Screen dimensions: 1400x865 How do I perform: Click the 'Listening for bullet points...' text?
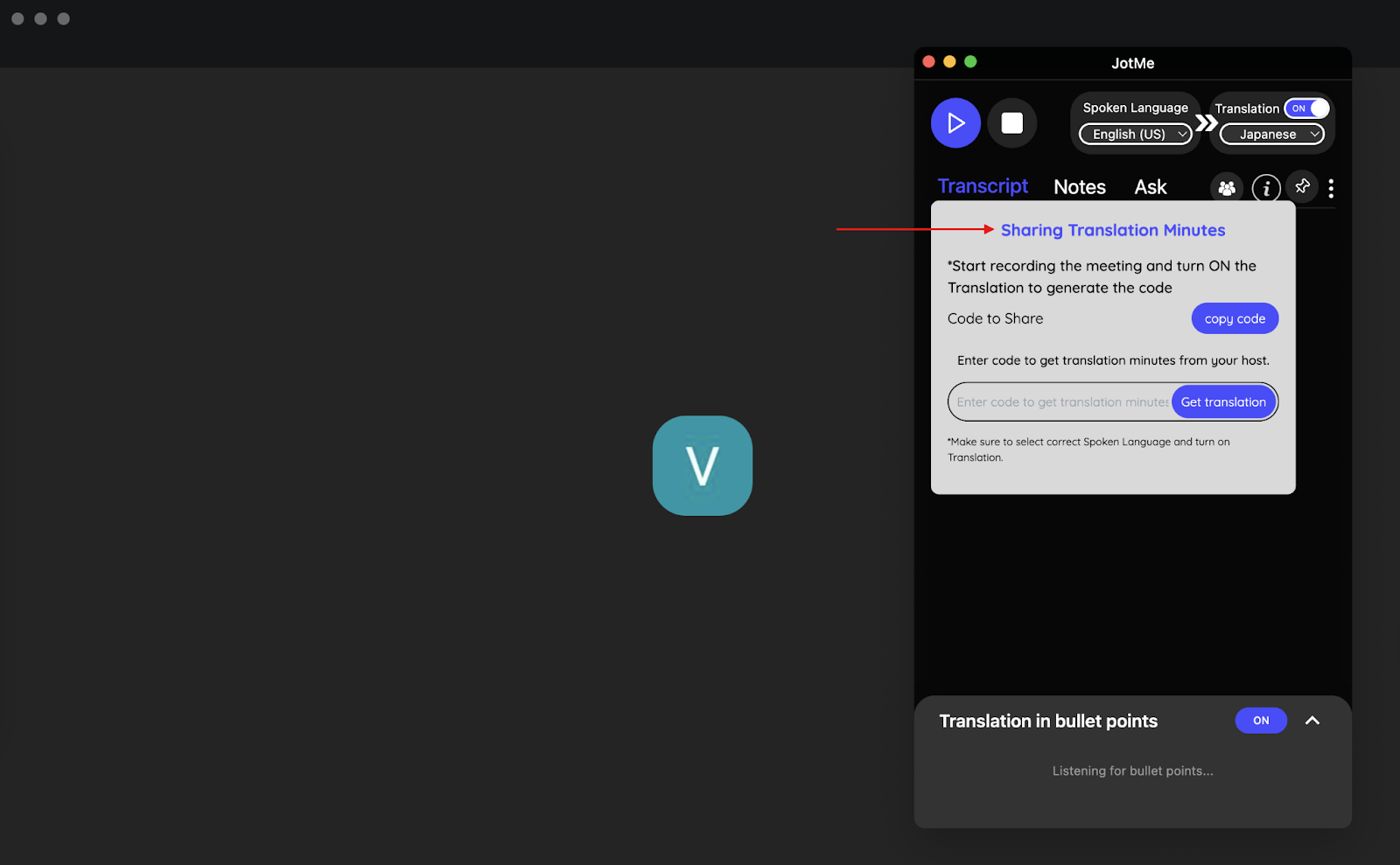(1132, 771)
